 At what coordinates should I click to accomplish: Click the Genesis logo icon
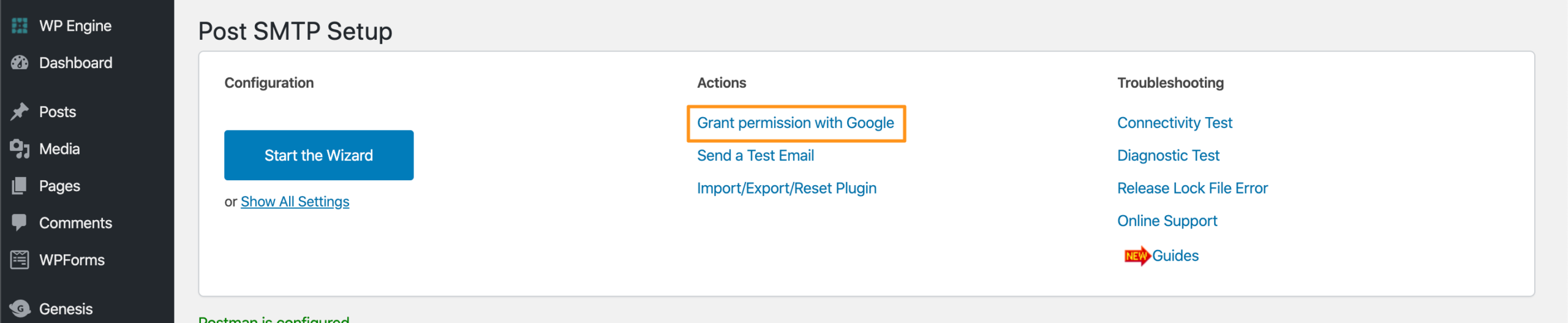(x=20, y=308)
